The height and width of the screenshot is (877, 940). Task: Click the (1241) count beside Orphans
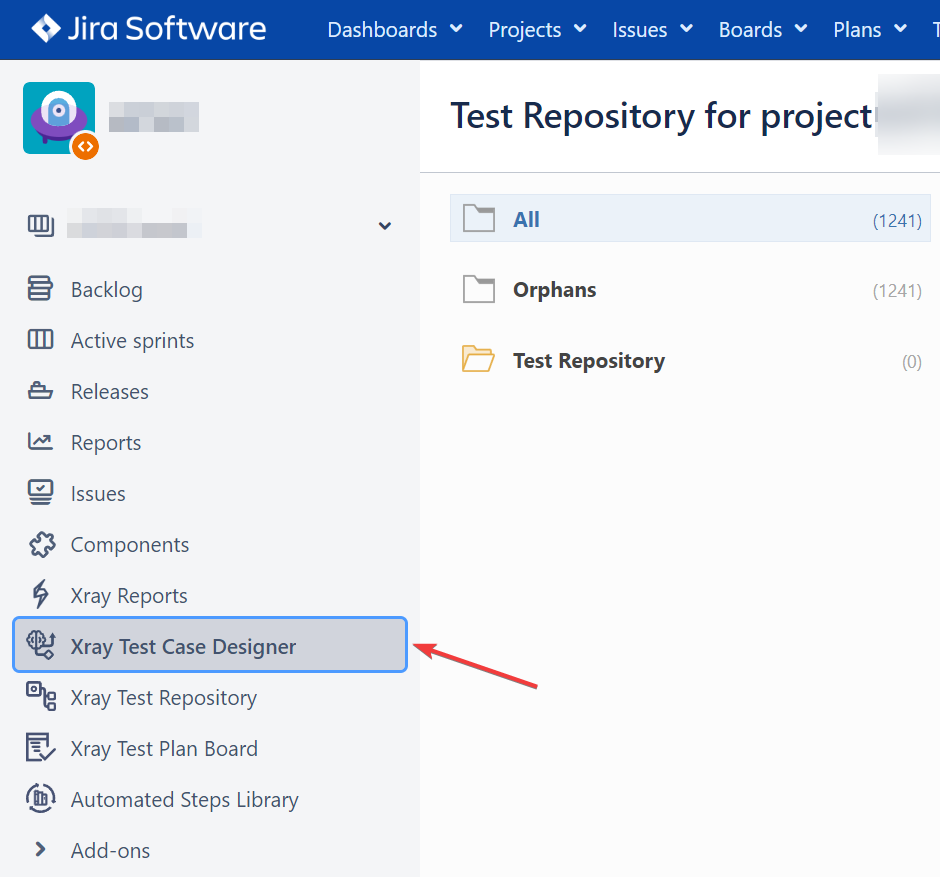897,291
